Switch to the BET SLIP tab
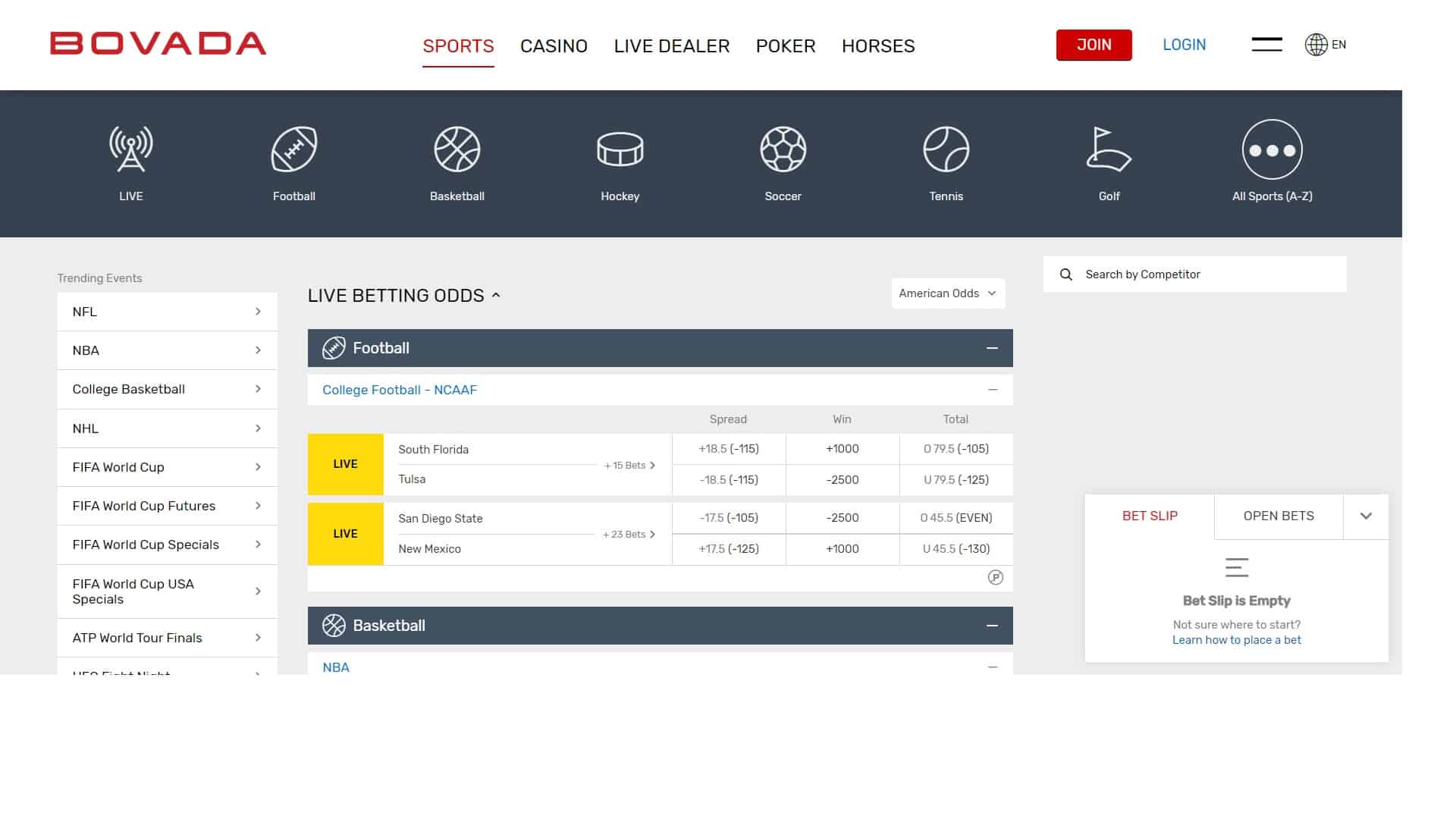This screenshot has width=1456, height=819. click(1150, 516)
